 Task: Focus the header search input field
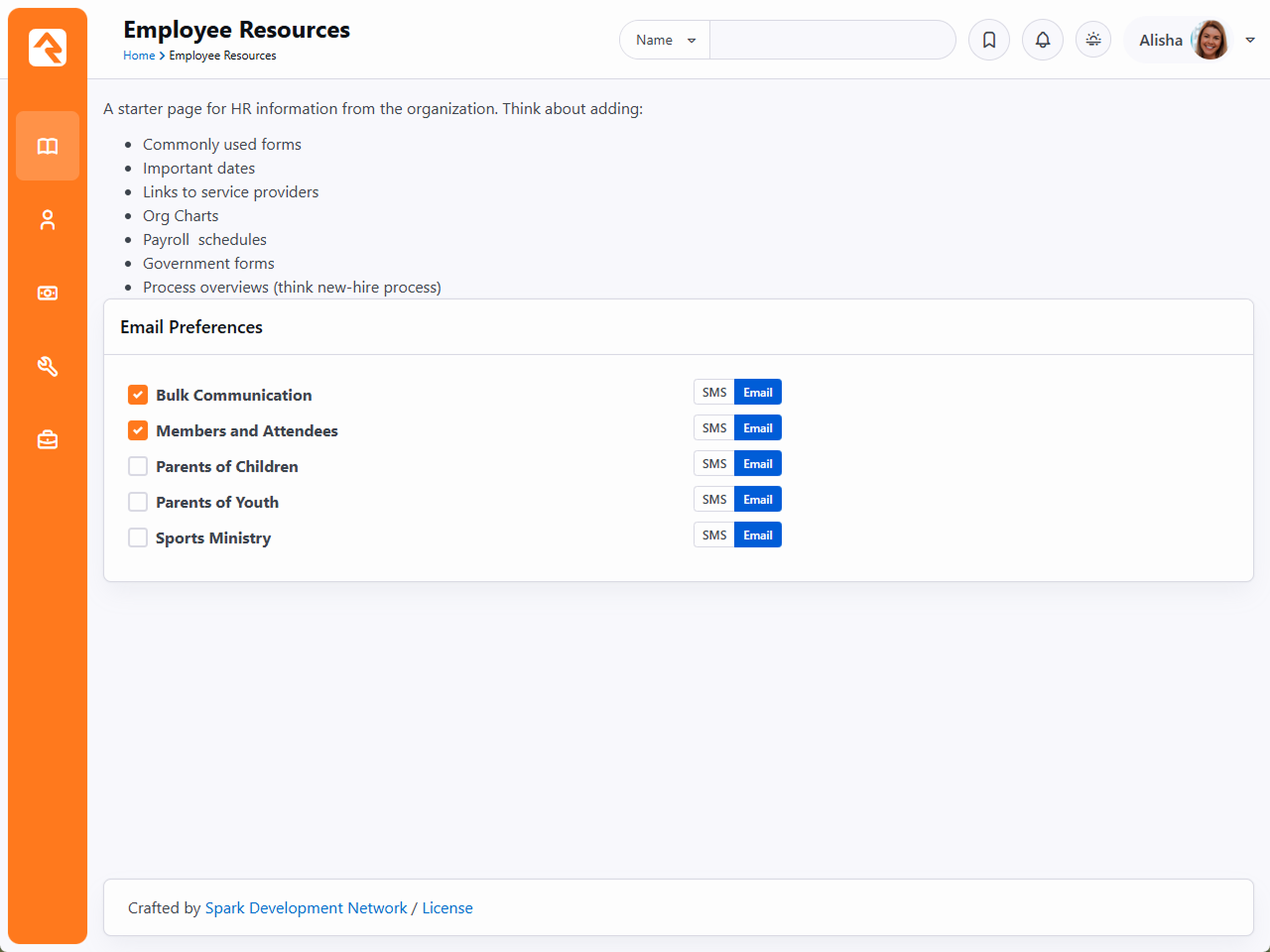point(831,41)
